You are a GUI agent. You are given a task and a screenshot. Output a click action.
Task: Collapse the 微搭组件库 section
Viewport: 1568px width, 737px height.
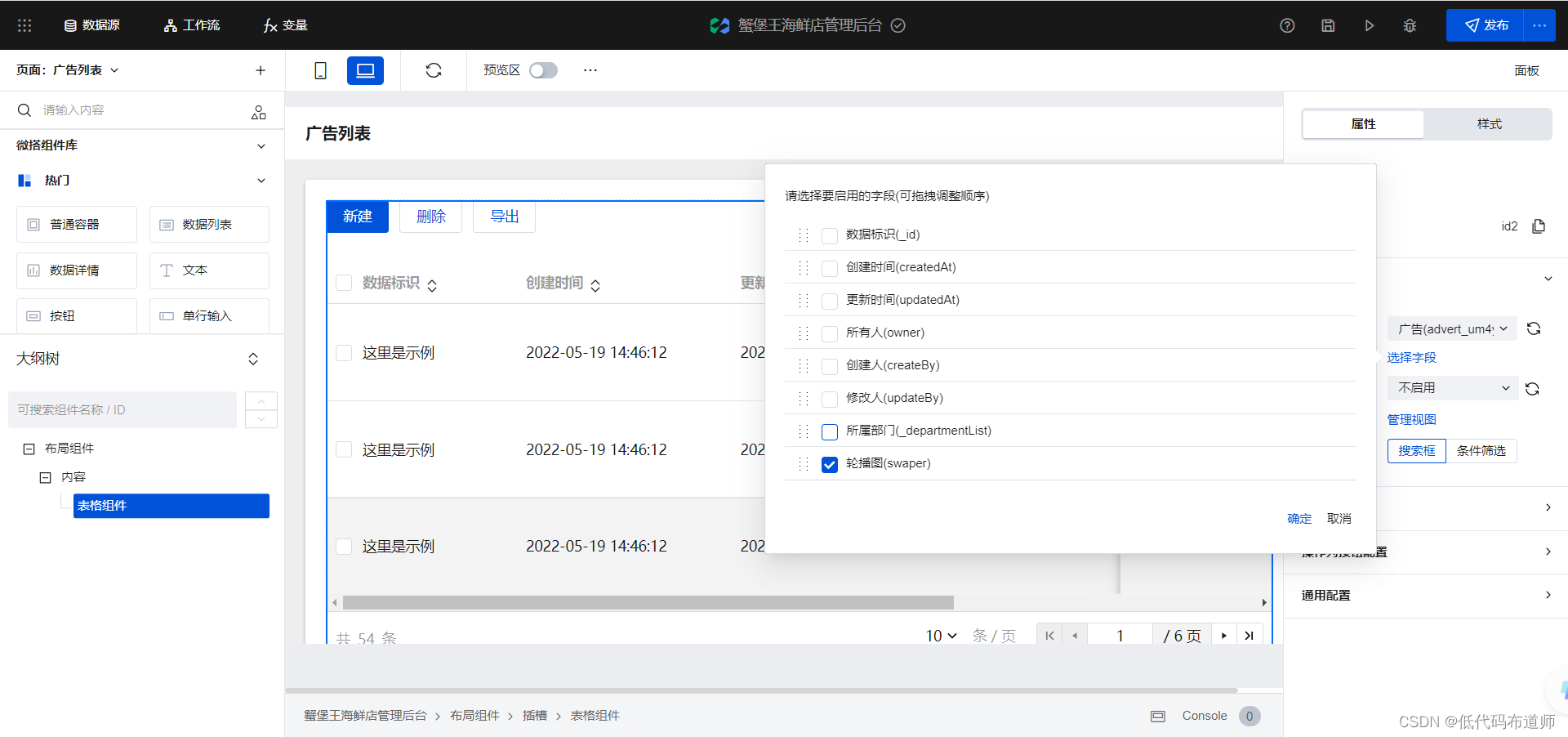pyautogui.click(x=261, y=146)
